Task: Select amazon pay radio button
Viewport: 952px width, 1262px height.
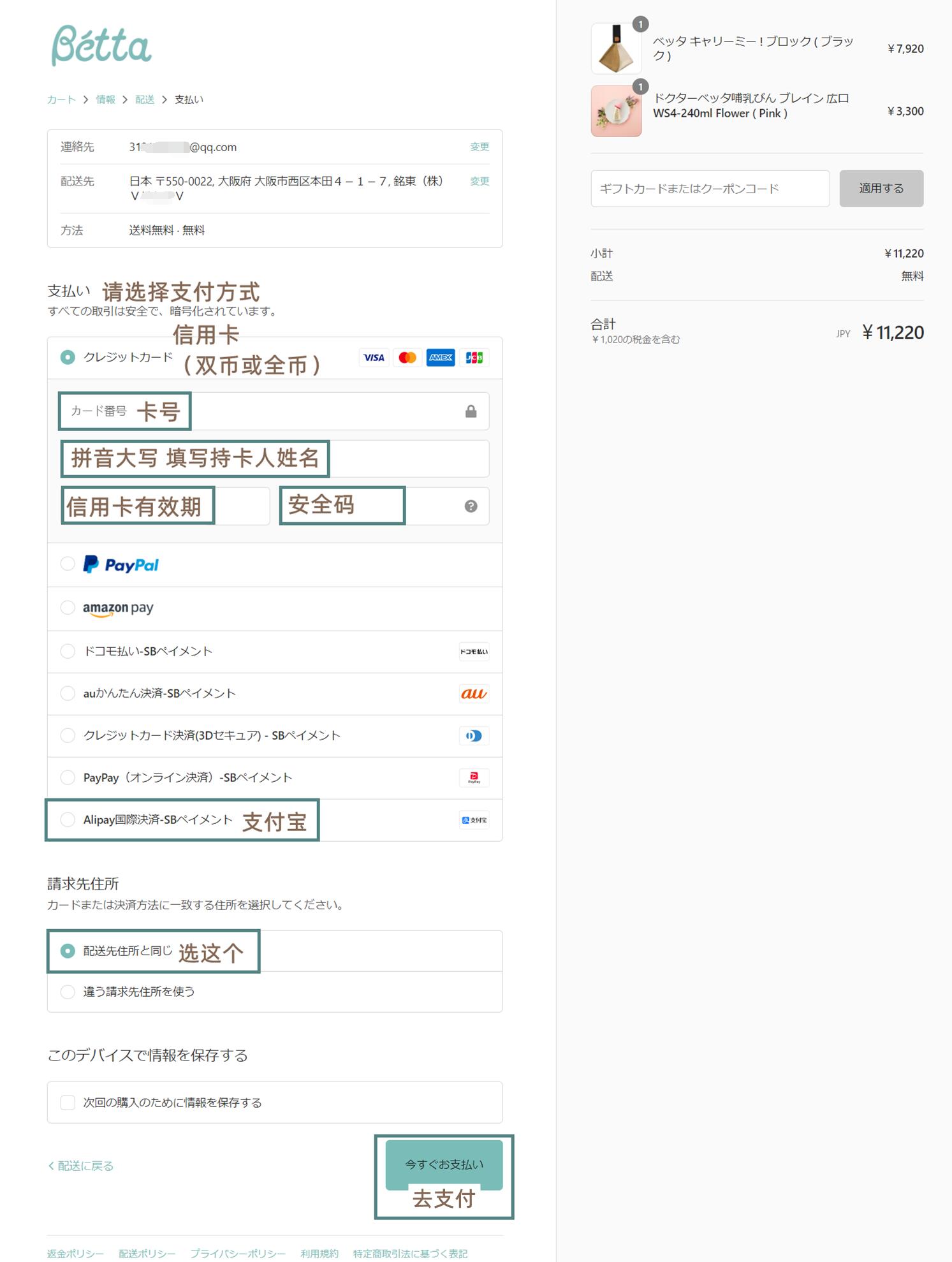Action: tap(68, 608)
